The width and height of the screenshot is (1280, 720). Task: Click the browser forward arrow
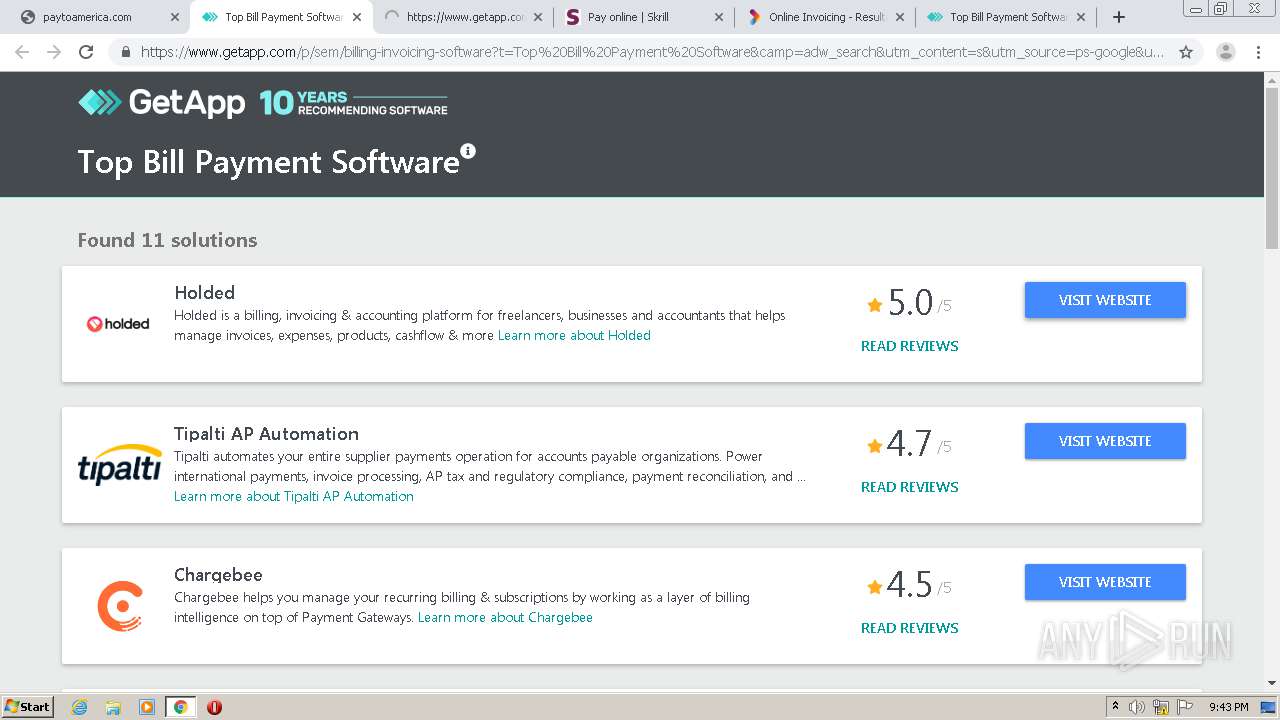[x=54, y=52]
